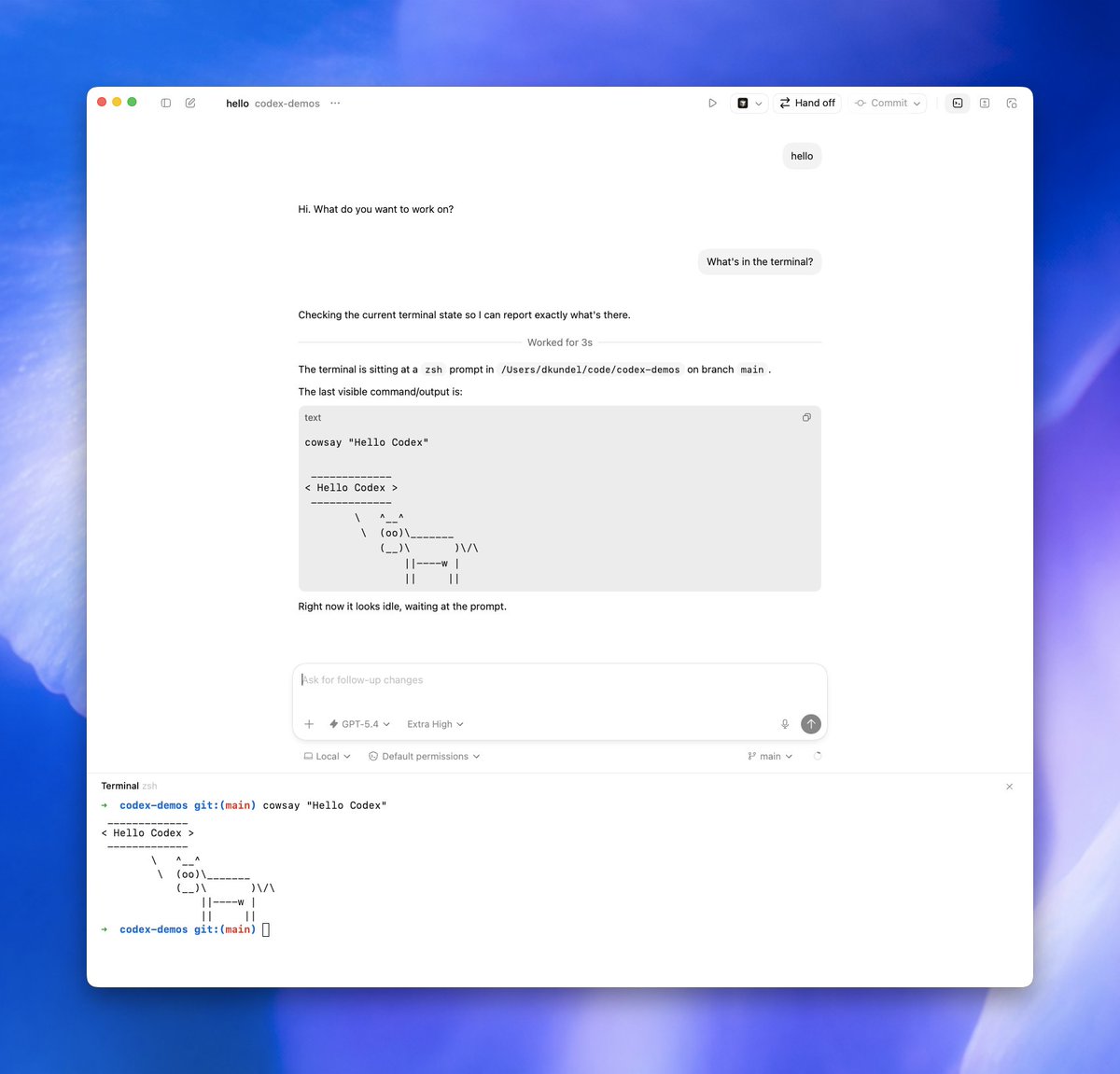The image size is (1120, 1074).
Task: Open the editor app dropdown in toolbar
Action: (x=749, y=103)
